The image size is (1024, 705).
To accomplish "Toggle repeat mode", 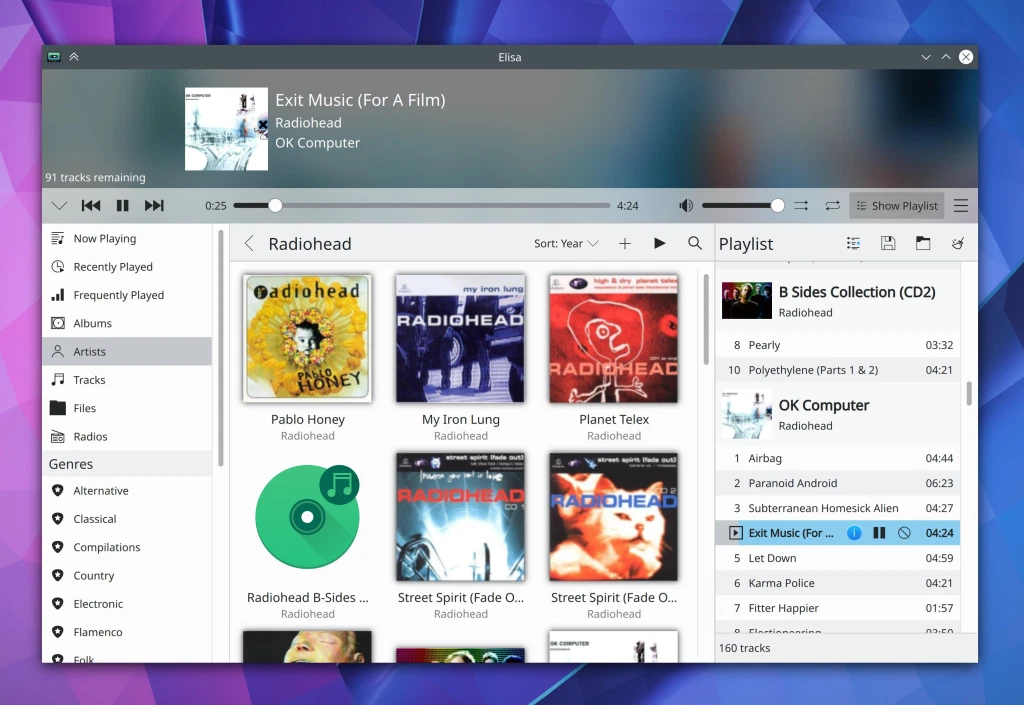I will click(x=832, y=206).
